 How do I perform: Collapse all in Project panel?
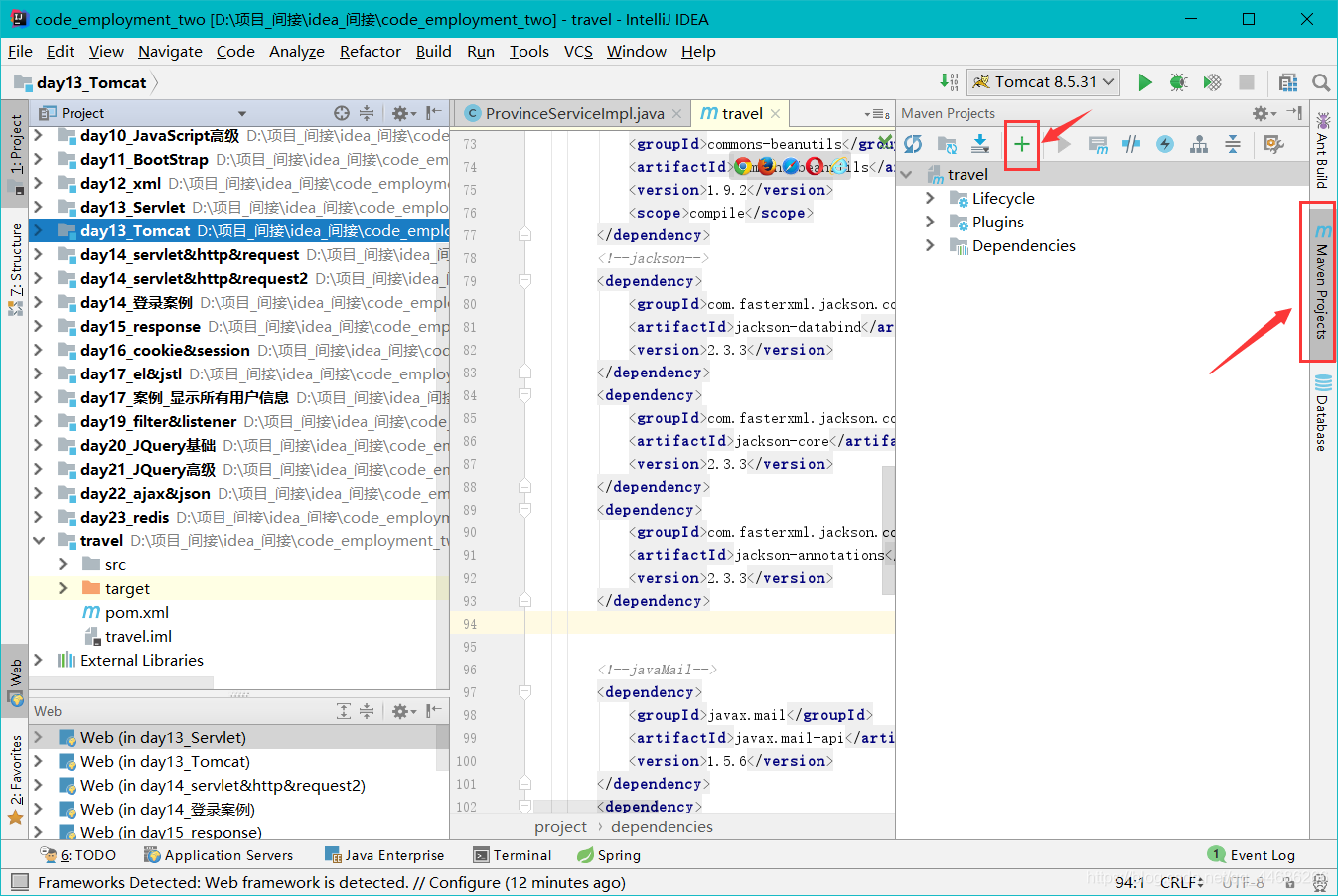(x=367, y=113)
